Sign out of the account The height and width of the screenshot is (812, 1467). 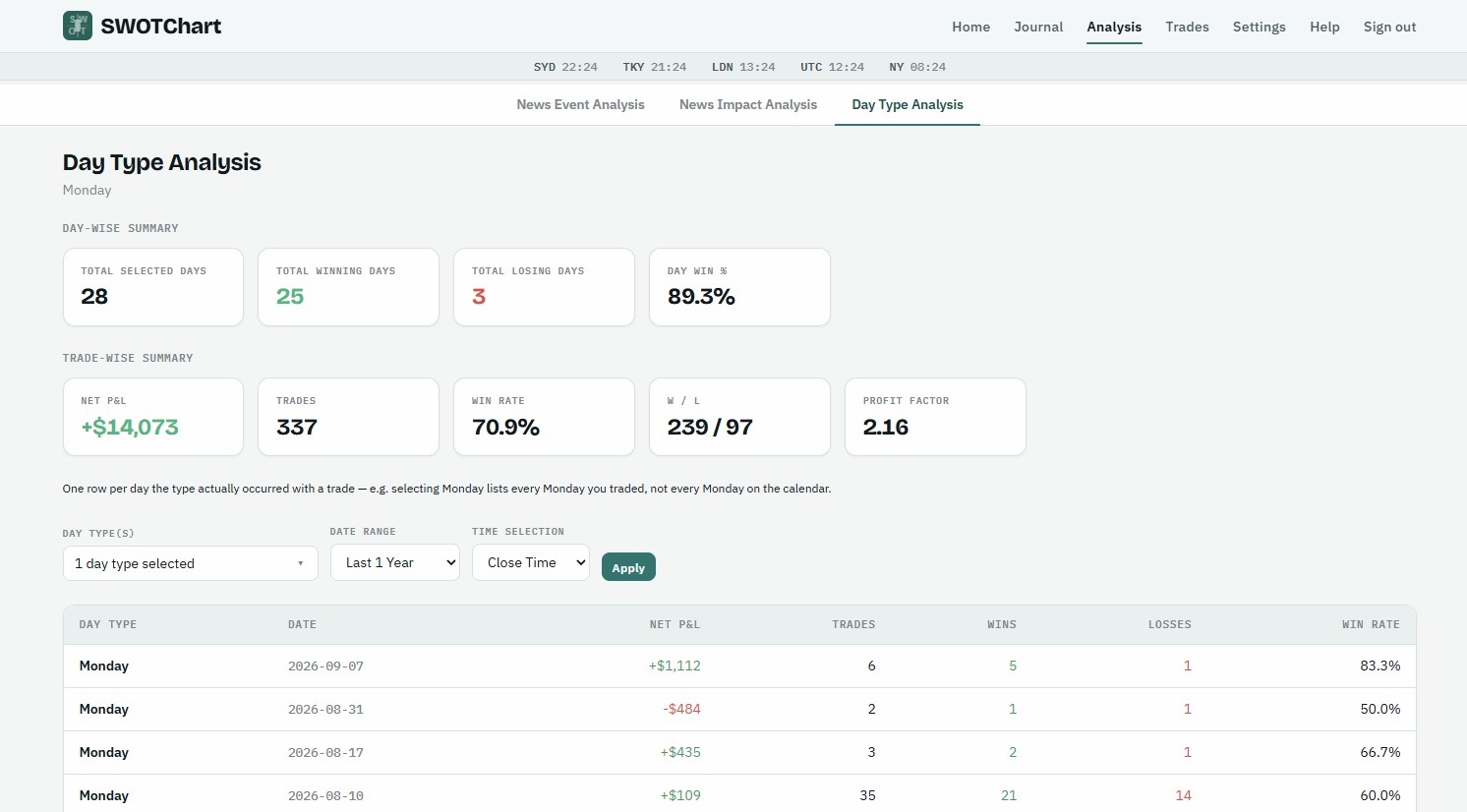1389,27
